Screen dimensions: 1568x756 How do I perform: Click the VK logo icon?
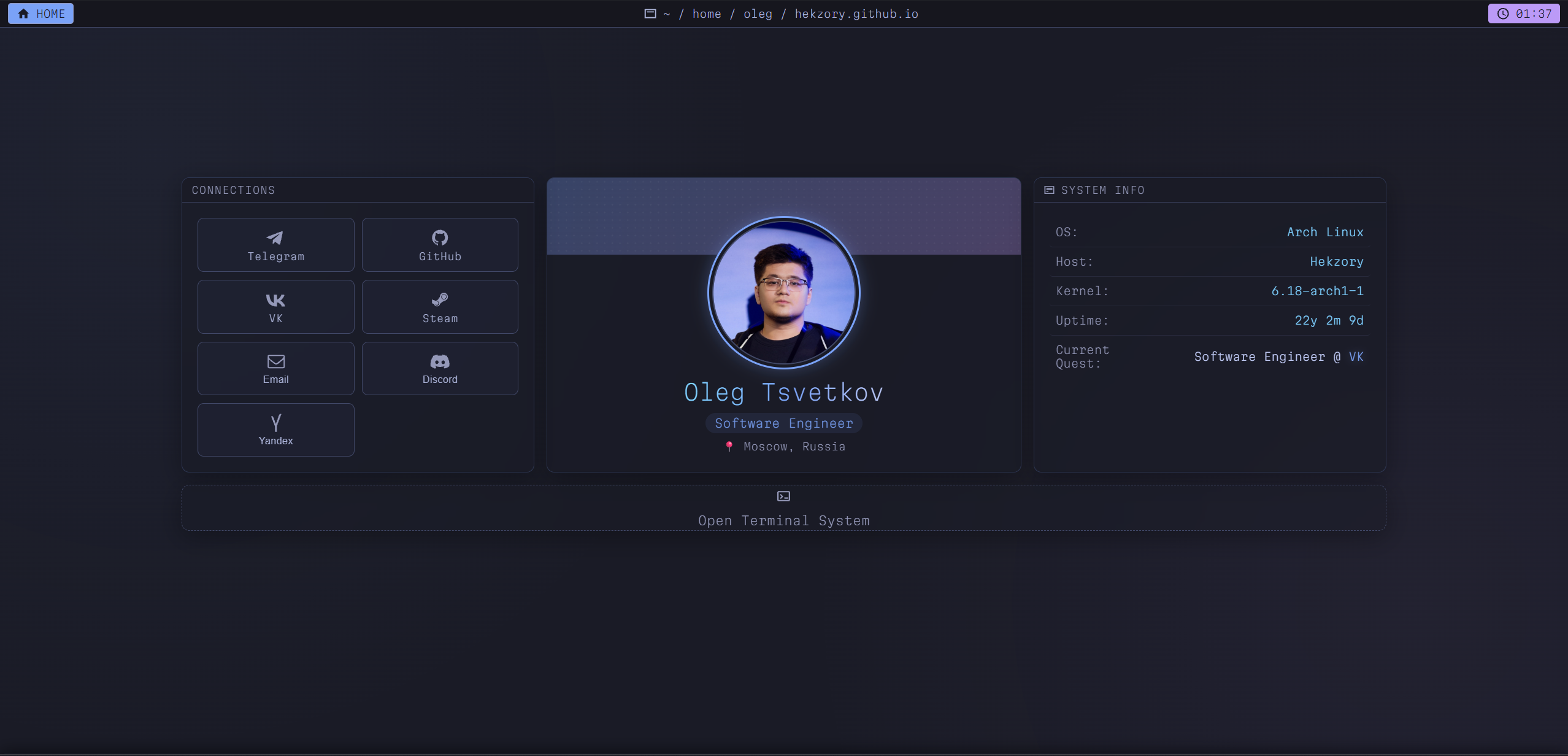pos(275,300)
